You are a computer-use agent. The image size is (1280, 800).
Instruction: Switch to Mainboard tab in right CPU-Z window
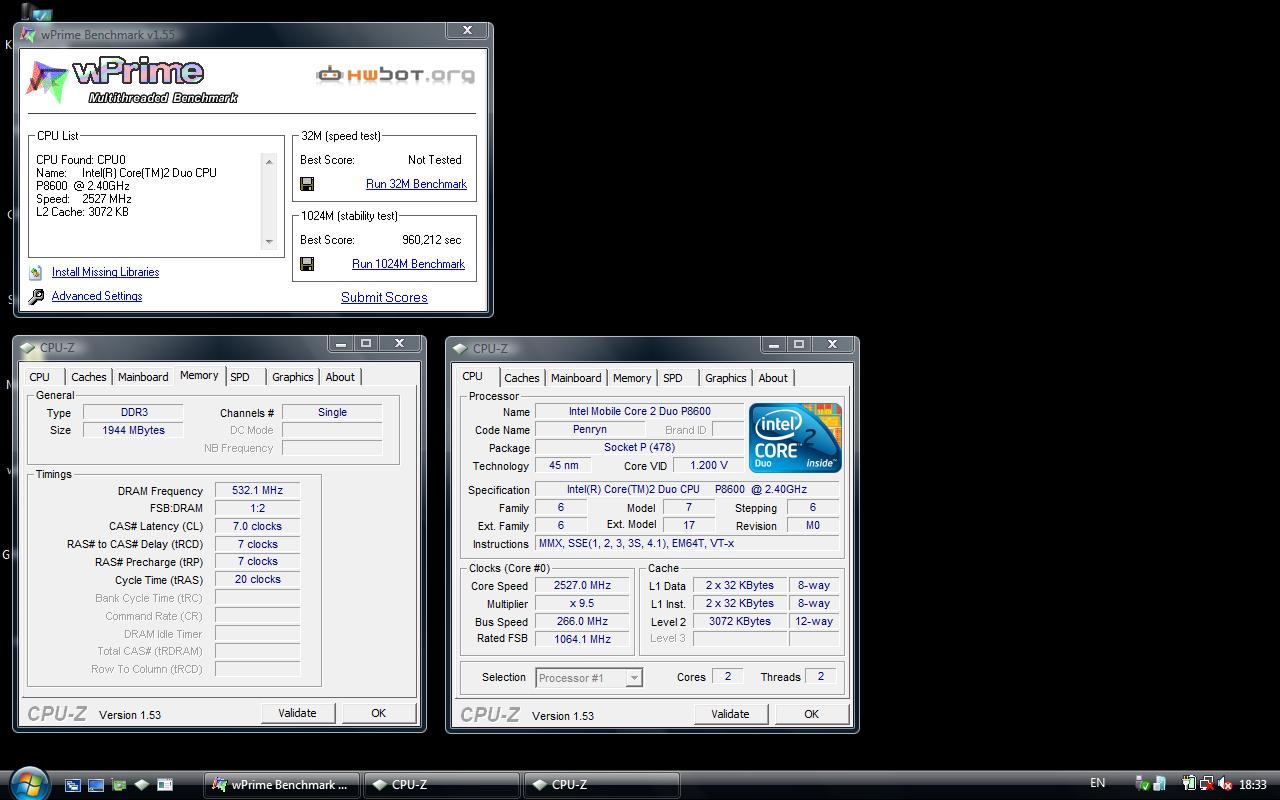pos(577,378)
